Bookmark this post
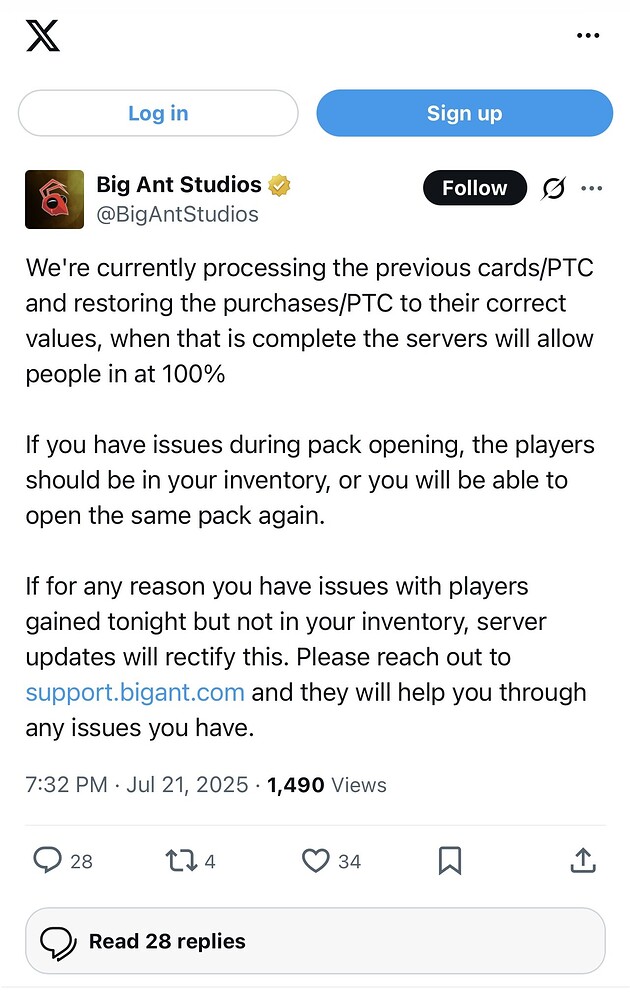 click(x=450, y=860)
